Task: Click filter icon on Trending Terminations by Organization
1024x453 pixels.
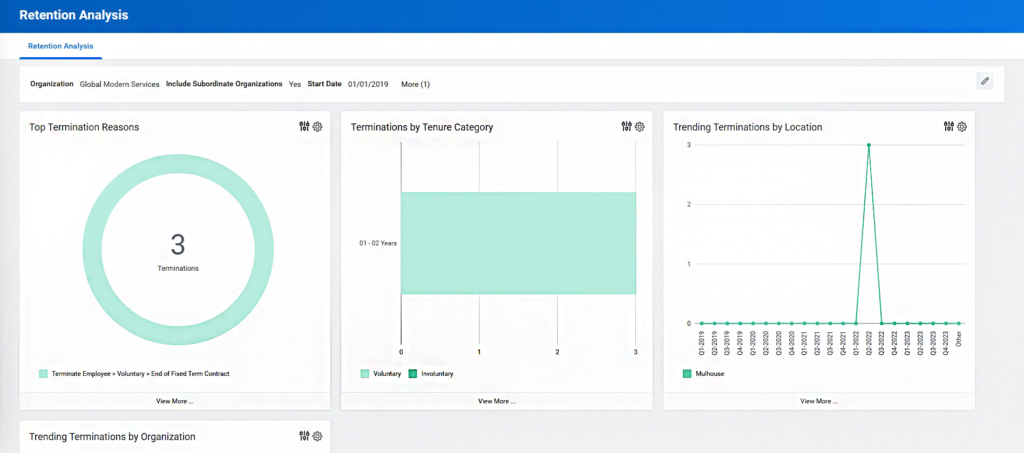Action: (304, 436)
